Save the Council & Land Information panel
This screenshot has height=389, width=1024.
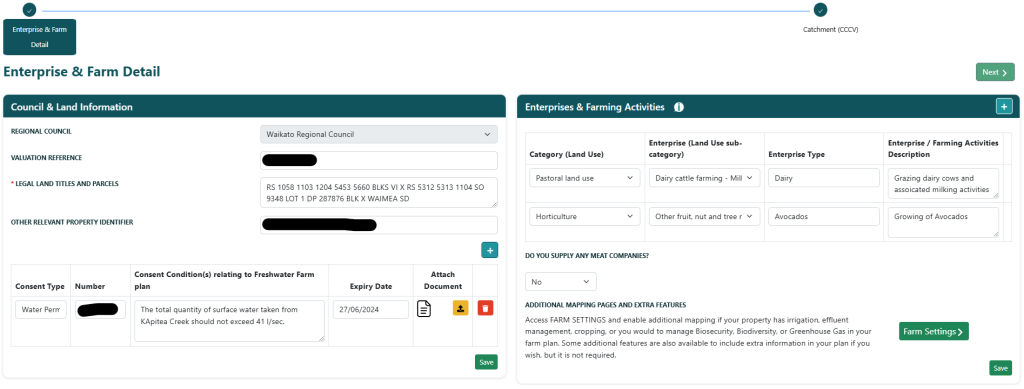click(x=486, y=362)
